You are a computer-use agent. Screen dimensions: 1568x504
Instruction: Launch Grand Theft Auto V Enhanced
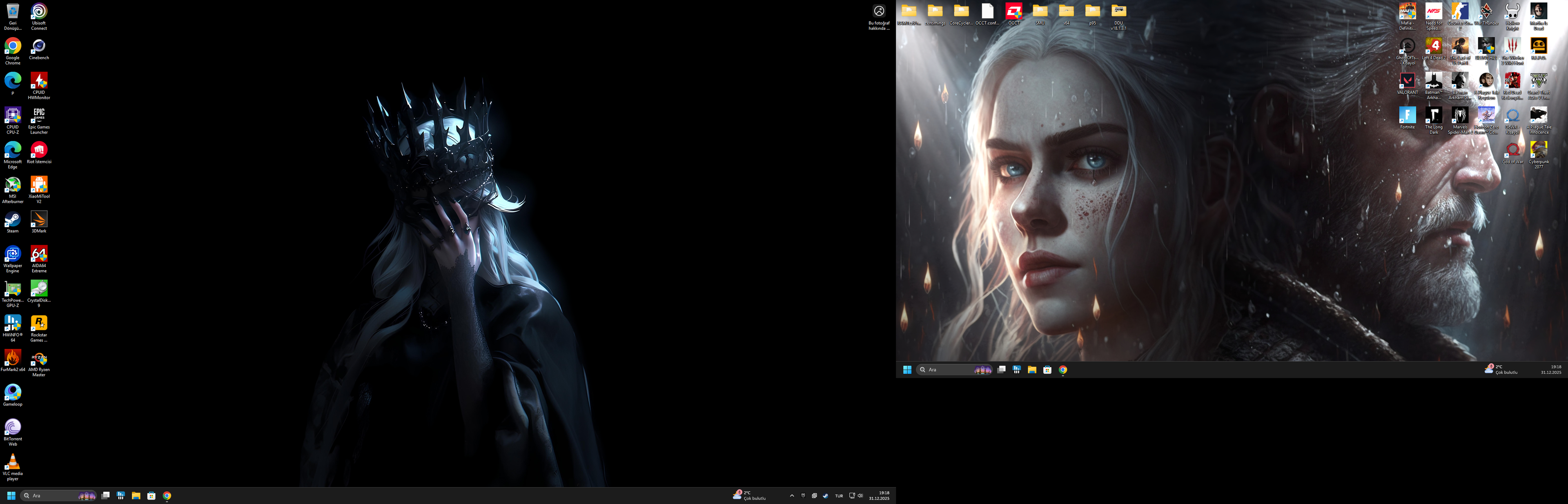point(1539,87)
